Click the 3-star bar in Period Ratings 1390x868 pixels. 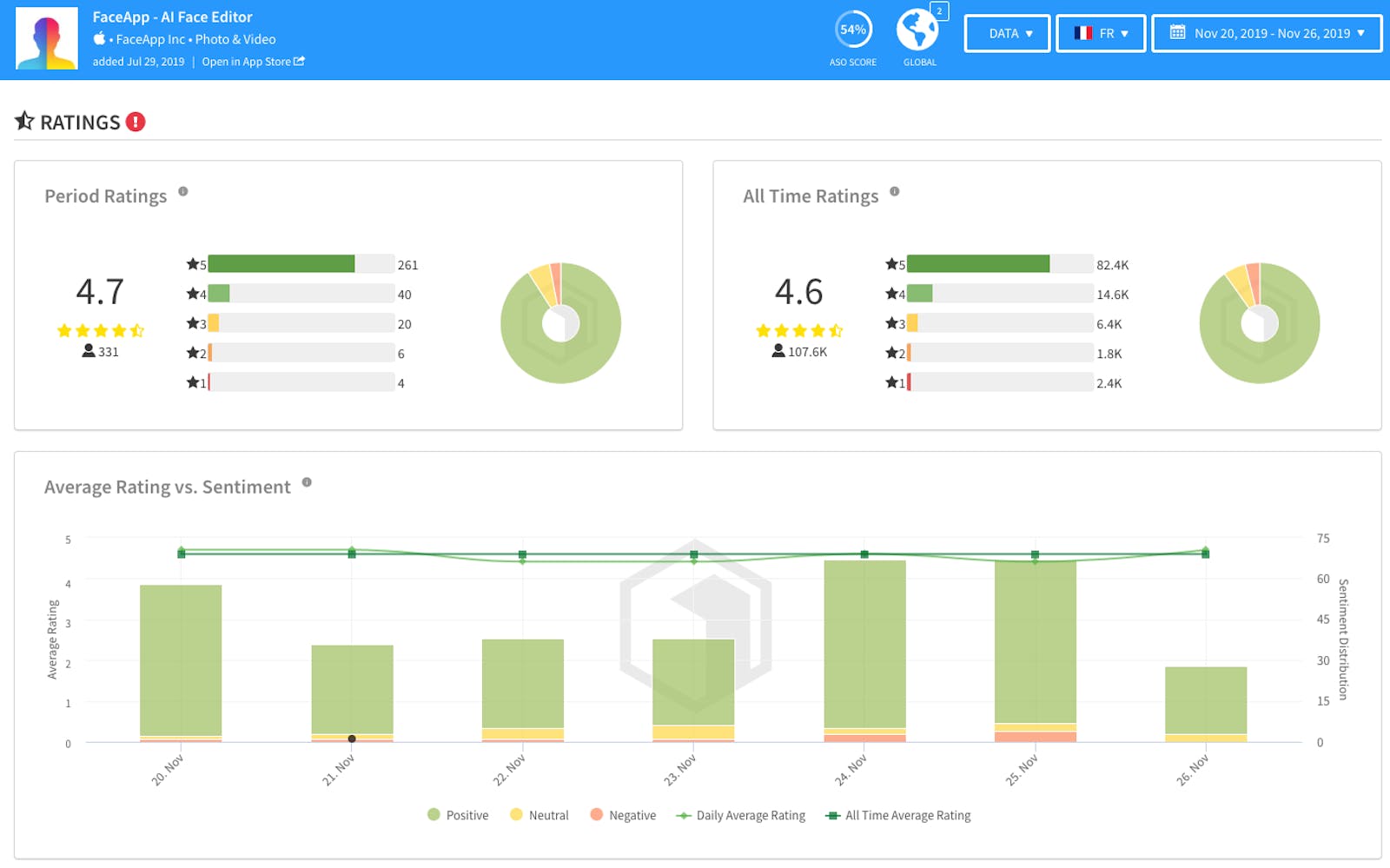coord(301,323)
